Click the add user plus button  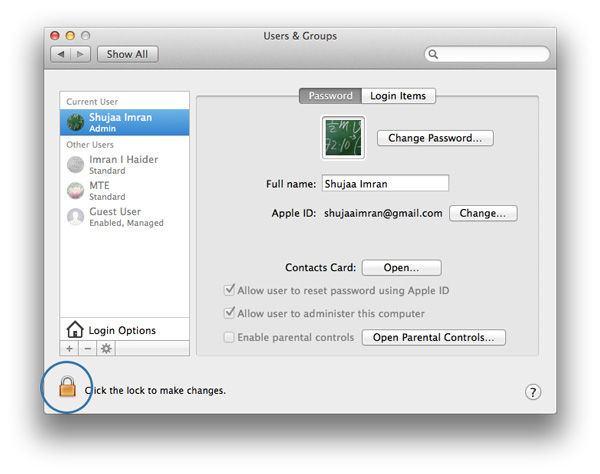pyautogui.click(x=69, y=349)
